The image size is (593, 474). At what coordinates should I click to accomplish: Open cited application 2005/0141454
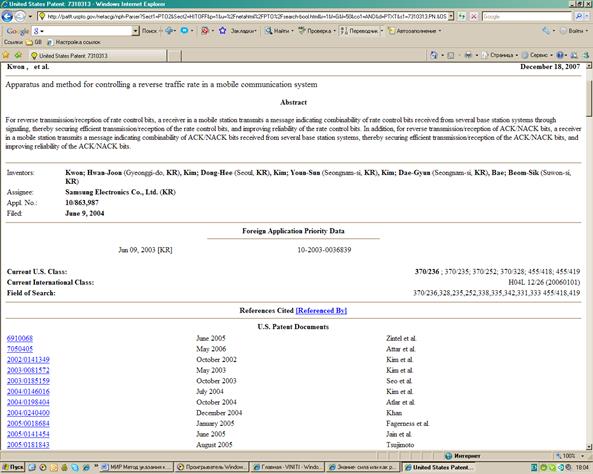(x=28, y=434)
